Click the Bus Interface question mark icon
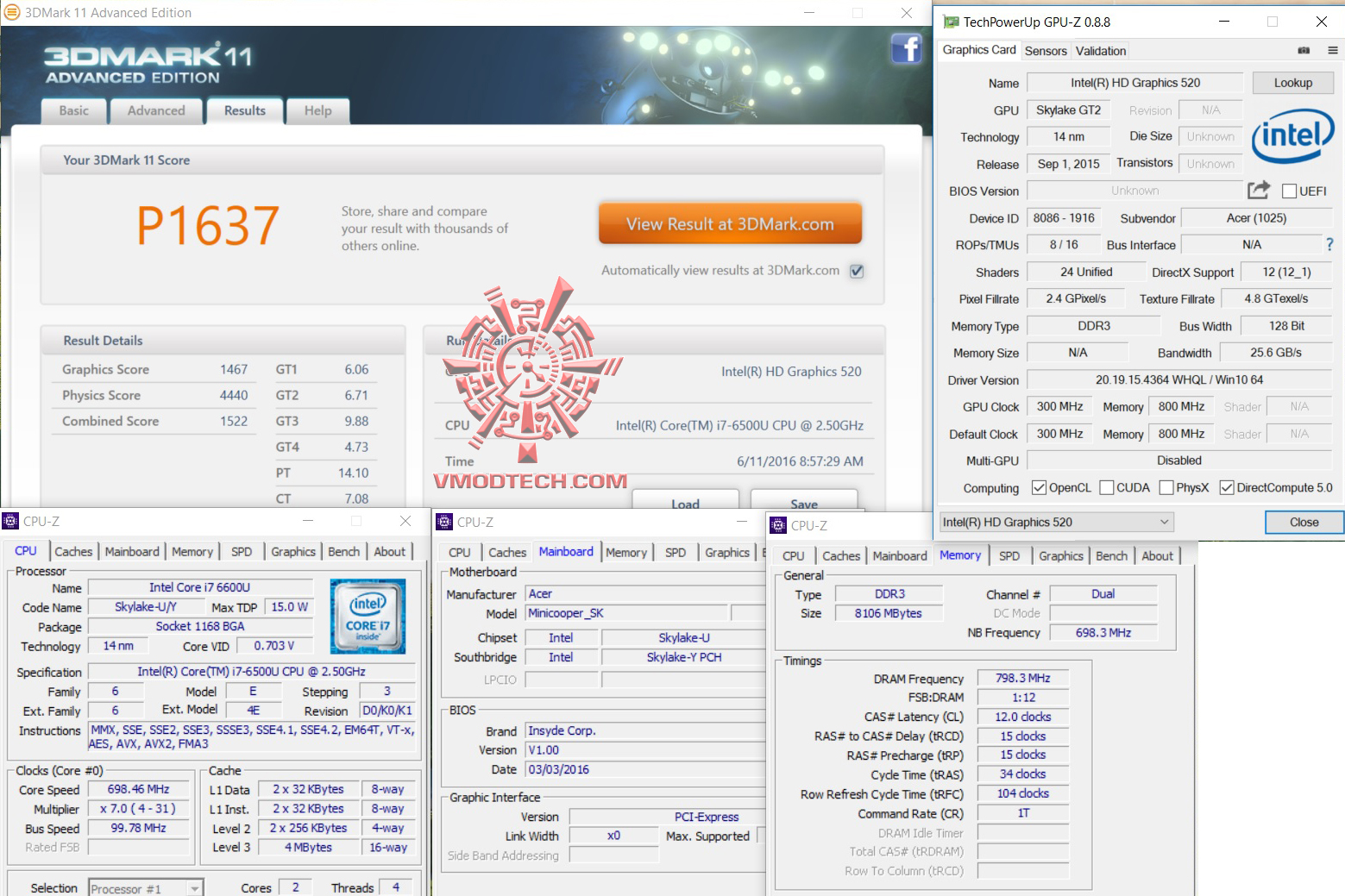Screen dimensions: 1345x896 [x=1329, y=244]
